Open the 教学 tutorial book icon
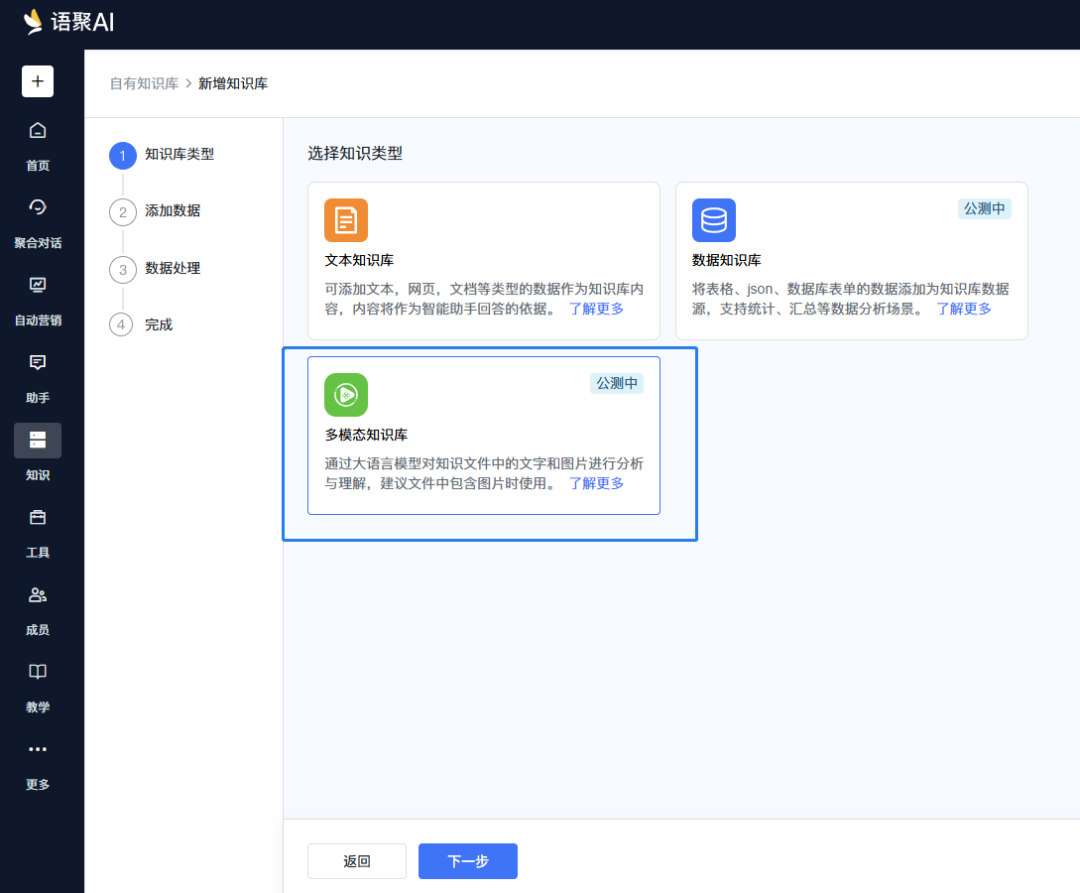The image size is (1080, 893). (38, 672)
